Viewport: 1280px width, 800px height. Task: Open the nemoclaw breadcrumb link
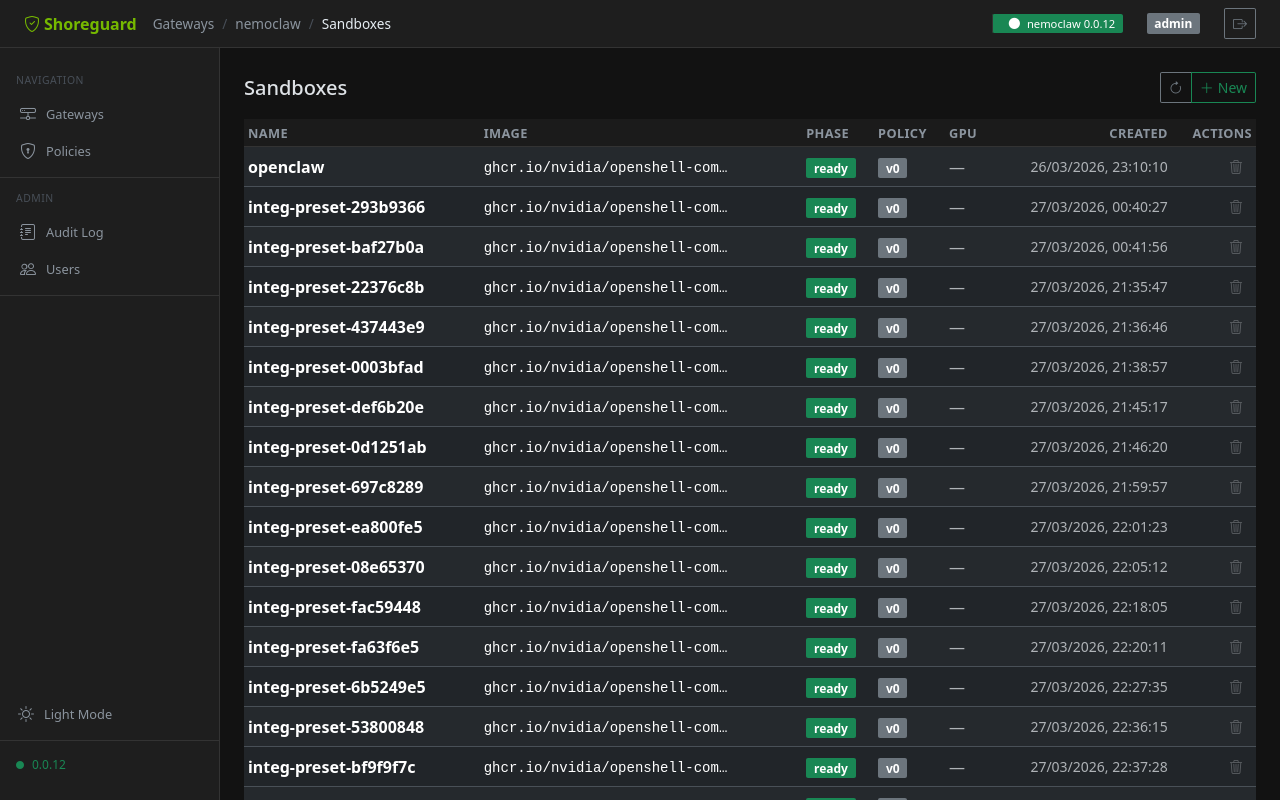(268, 23)
